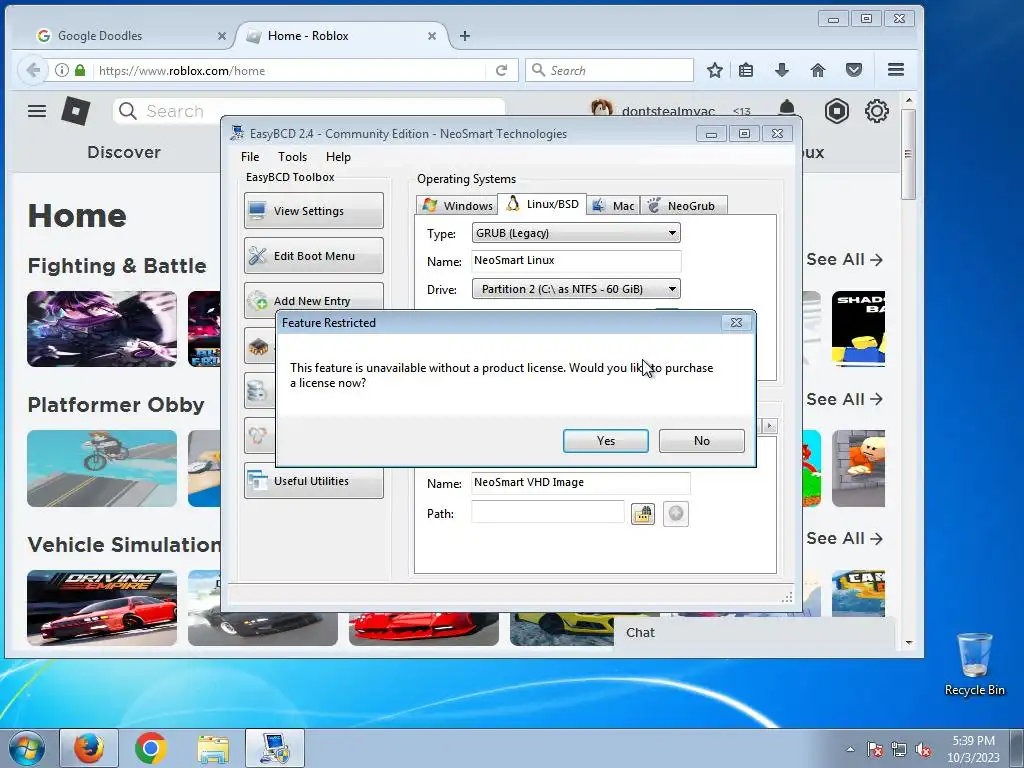Image resolution: width=1024 pixels, height=768 pixels.
Task: Show site information icon in address bar
Action: pos(61,71)
